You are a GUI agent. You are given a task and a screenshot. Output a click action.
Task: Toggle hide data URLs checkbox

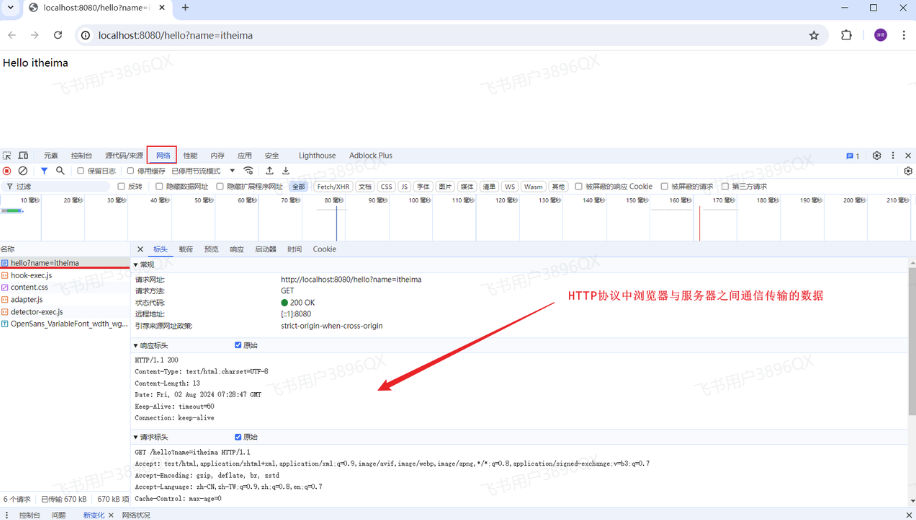pos(159,186)
